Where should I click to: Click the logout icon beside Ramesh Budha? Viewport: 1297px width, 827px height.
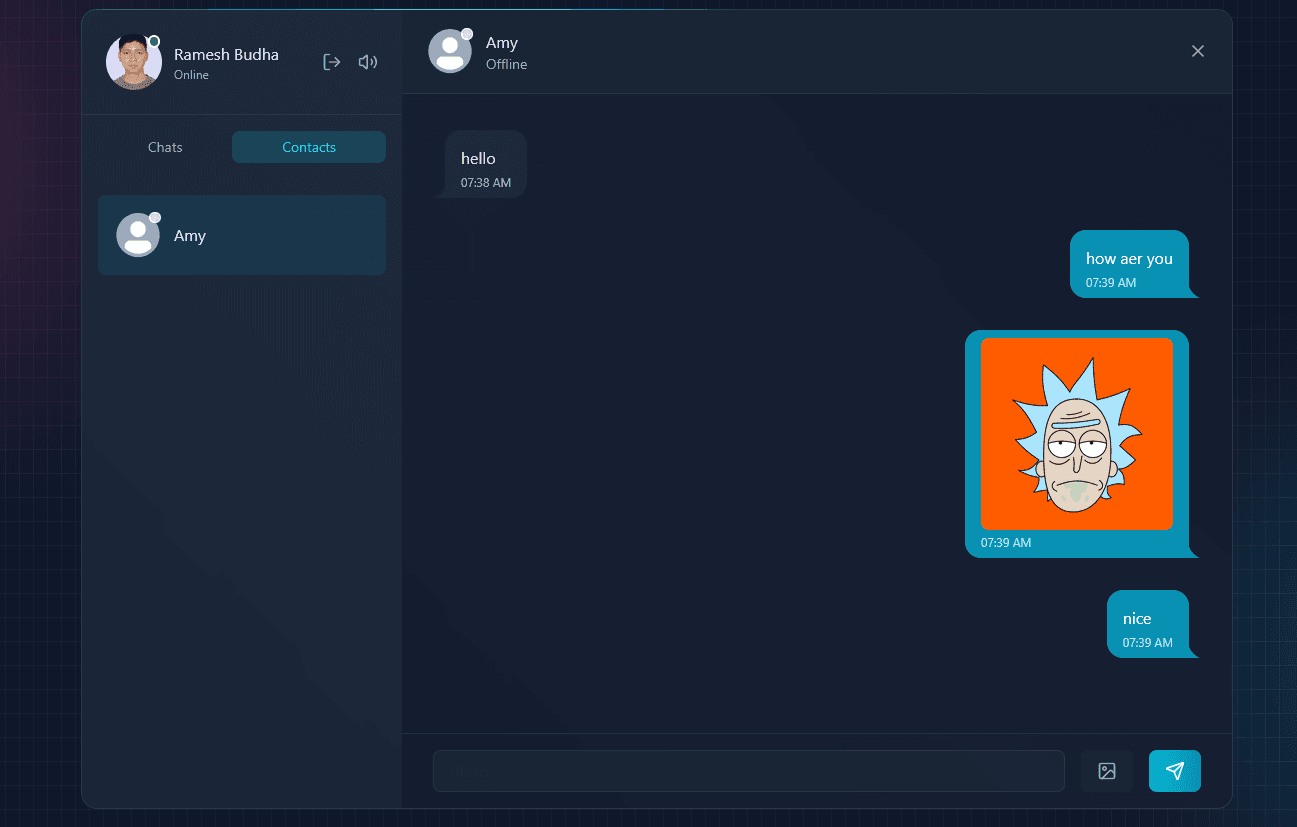coord(331,61)
